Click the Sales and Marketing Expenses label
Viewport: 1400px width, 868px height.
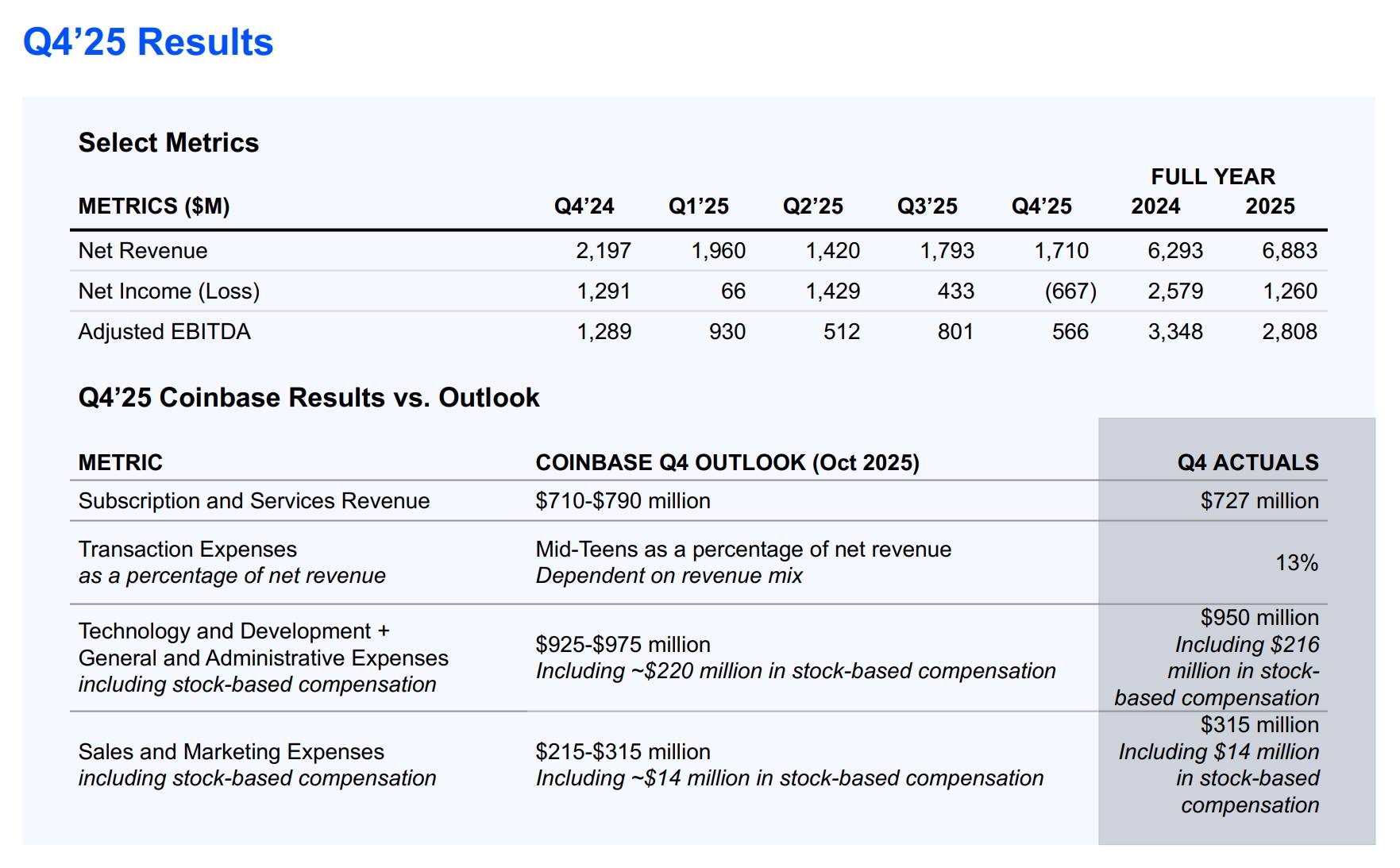[x=231, y=751]
